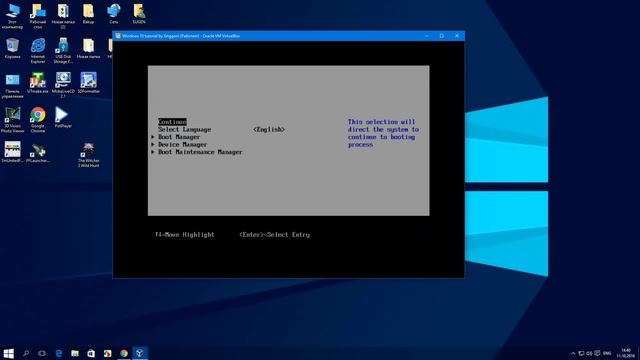The image size is (640, 360).
Task: Switch the ENG input language indicator
Action: pyautogui.click(x=607, y=353)
